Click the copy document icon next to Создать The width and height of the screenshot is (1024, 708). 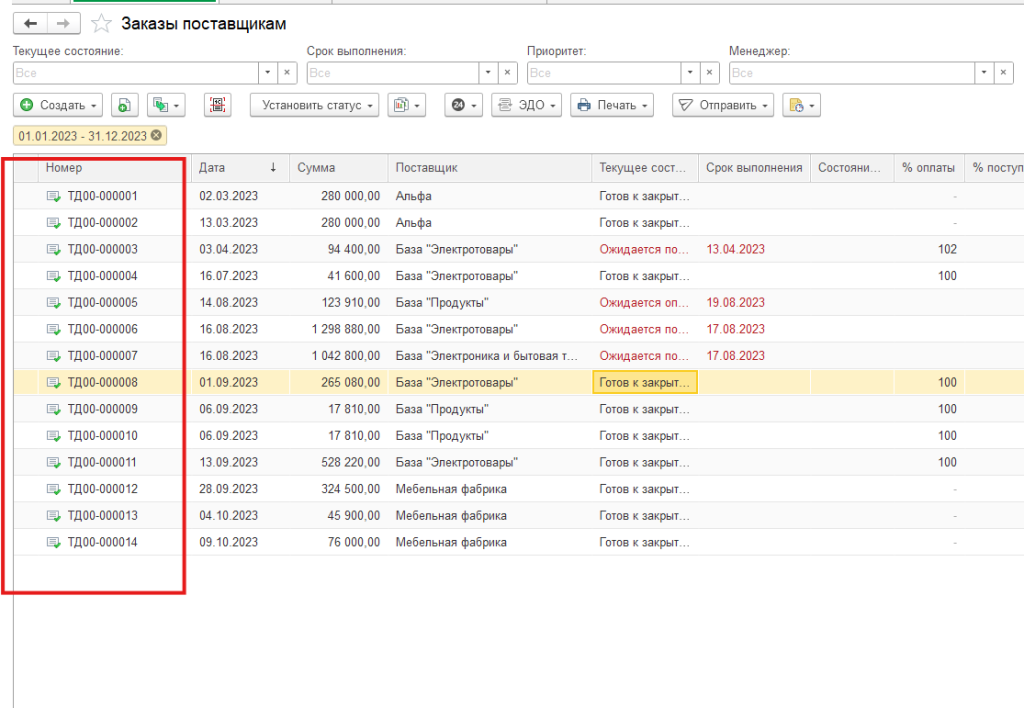click(x=125, y=105)
